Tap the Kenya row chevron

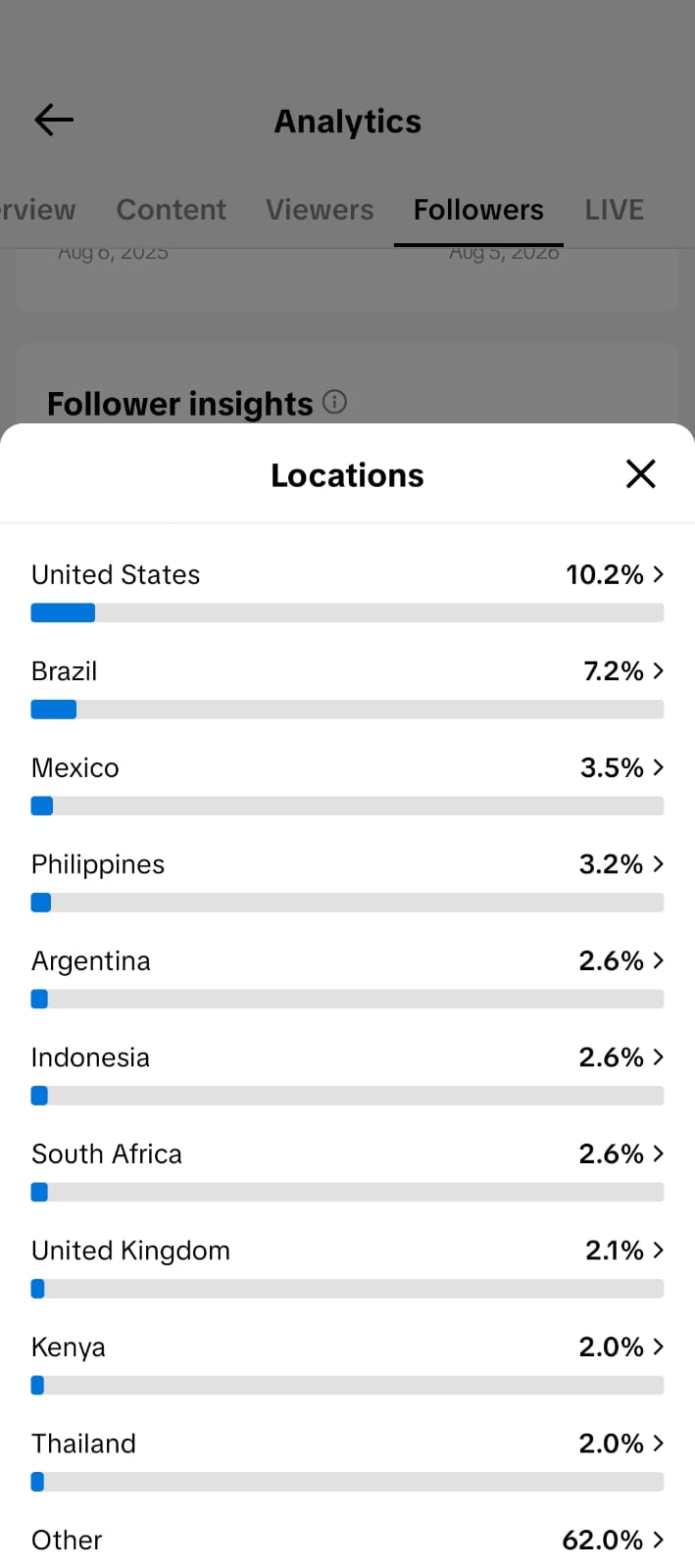[x=659, y=1347]
